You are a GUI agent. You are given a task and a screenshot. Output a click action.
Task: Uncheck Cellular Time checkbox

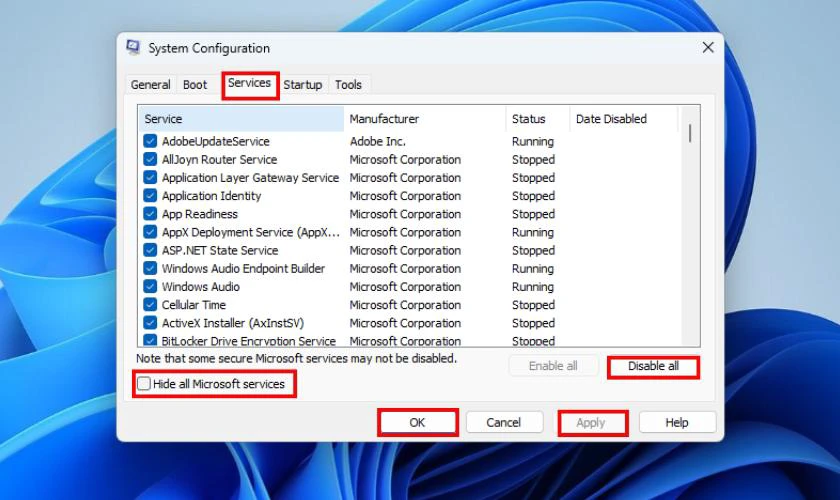pyautogui.click(x=150, y=305)
